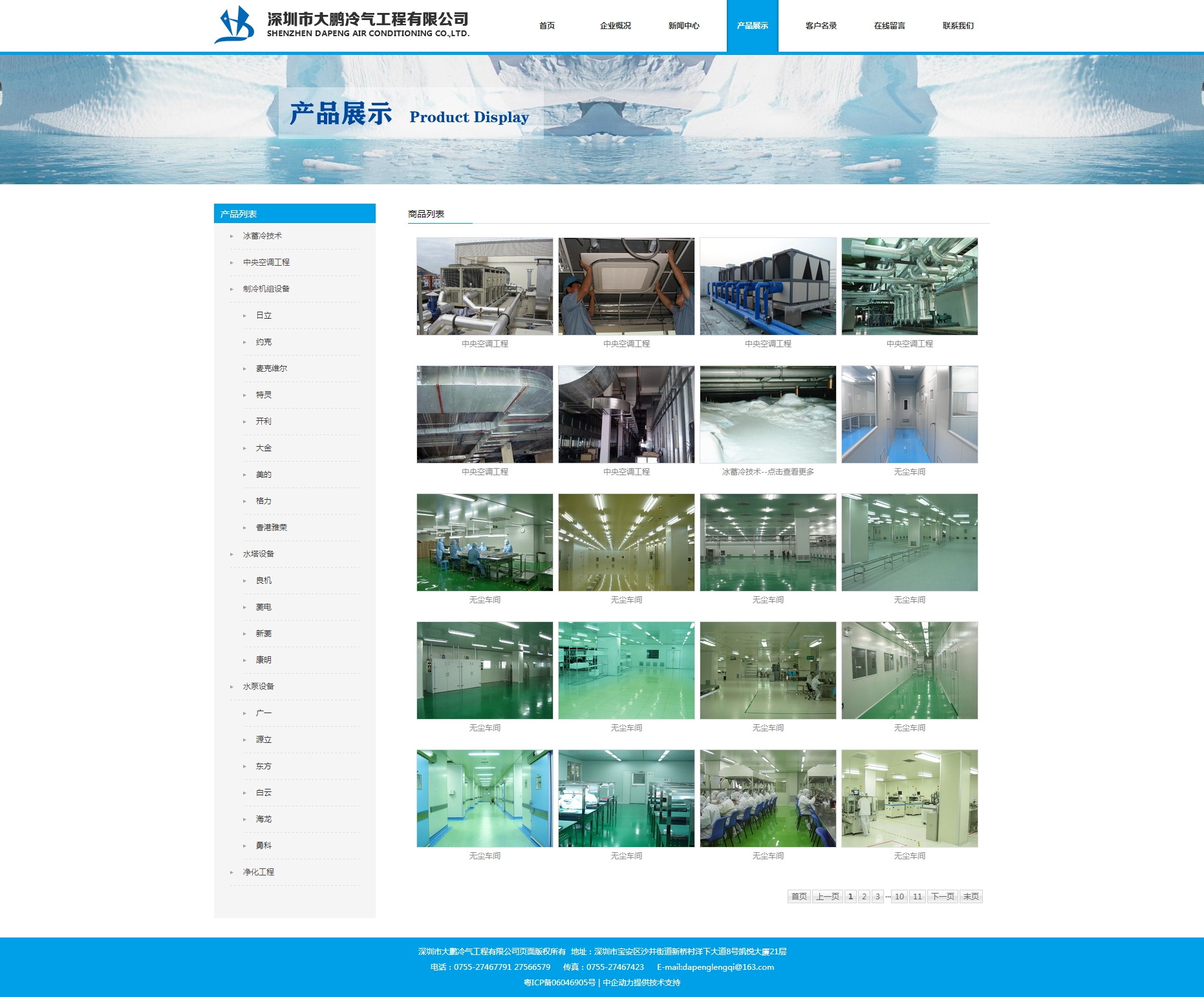Expand the 制冷机组设备 category
The height and width of the screenshot is (997, 1204).
pos(266,289)
